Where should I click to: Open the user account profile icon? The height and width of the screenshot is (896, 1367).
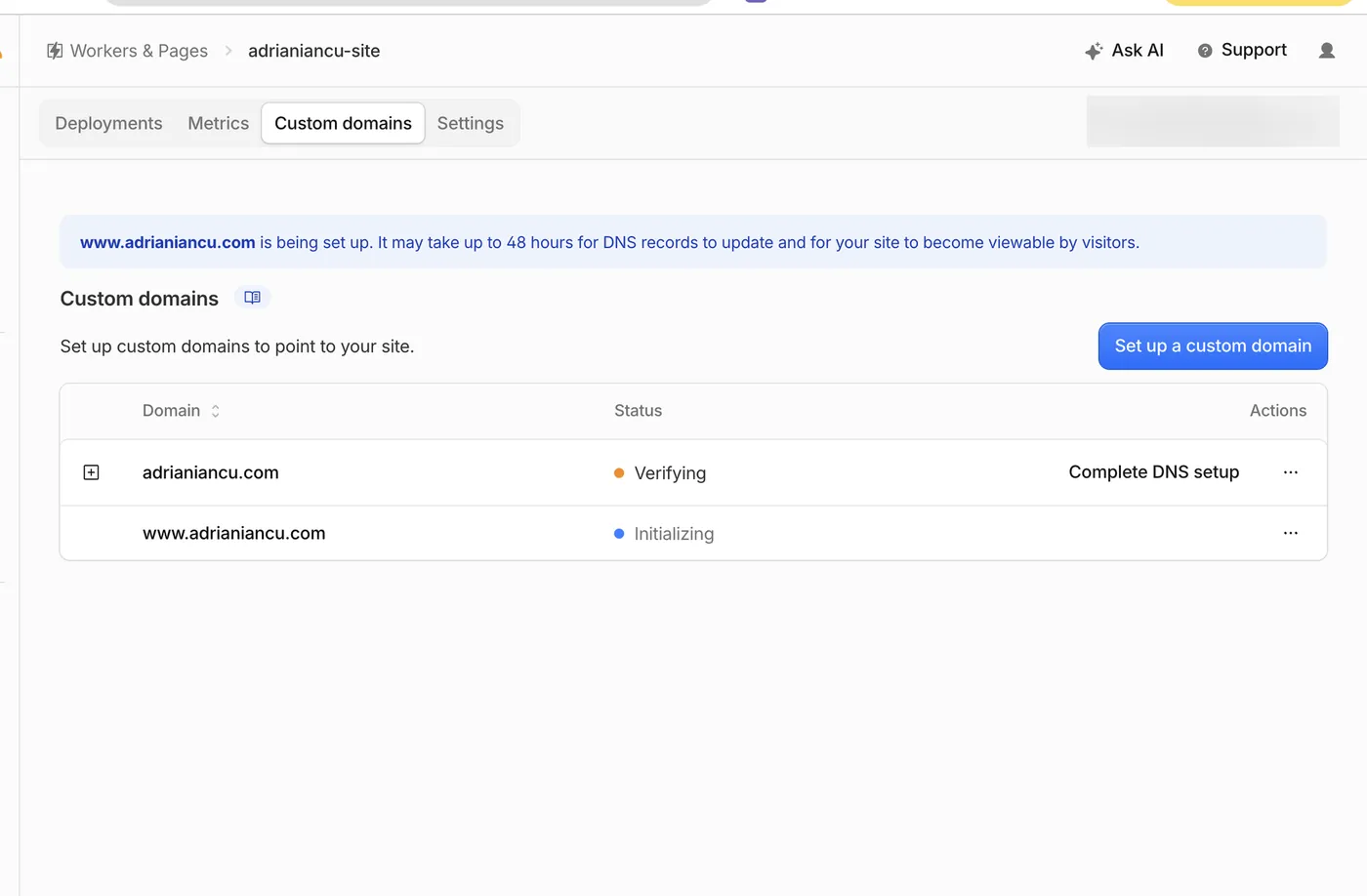(x=1327, y=51)
